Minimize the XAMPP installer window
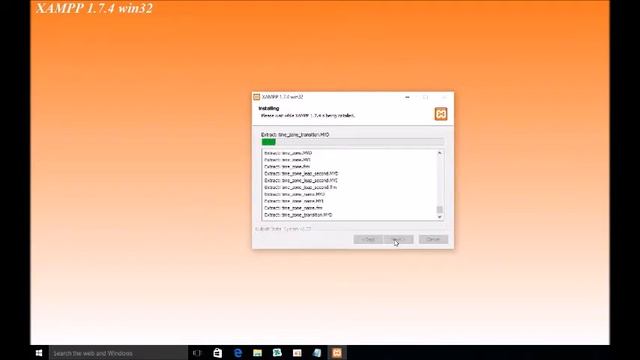The image size is (640, 360). pos(407,97)
